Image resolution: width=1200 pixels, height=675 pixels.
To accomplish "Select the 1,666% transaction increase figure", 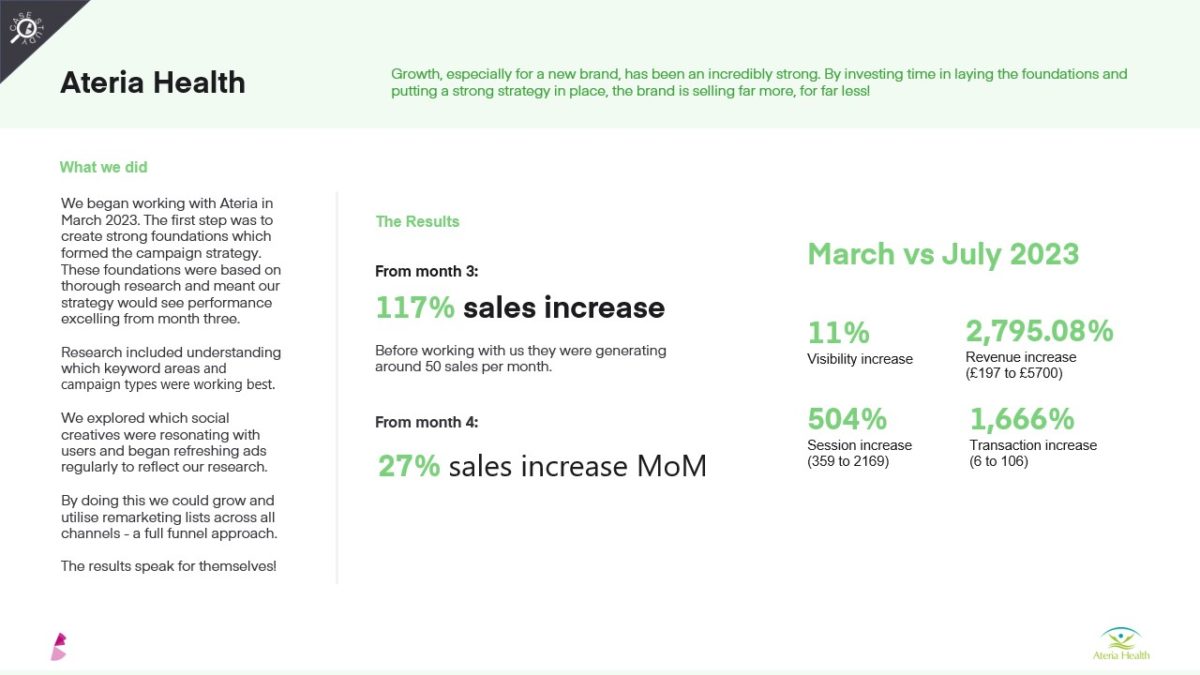I will [1022, 418].
